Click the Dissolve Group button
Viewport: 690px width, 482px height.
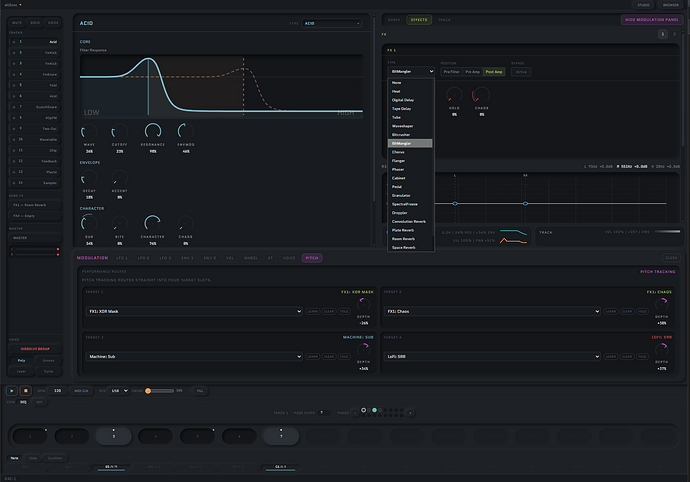(35, 349)
